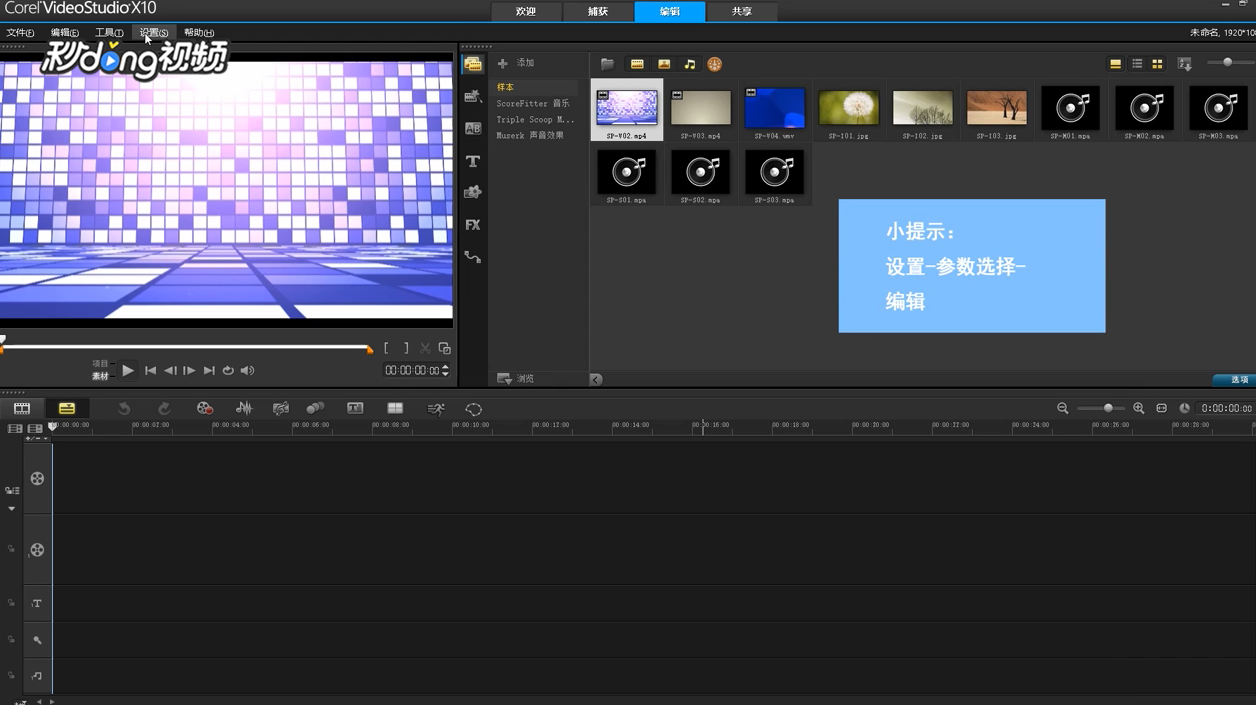The width and height of the screenshot is (1256, 705).
Task: Switch the library to thumbnail view
Action: tap(1157, 64)
